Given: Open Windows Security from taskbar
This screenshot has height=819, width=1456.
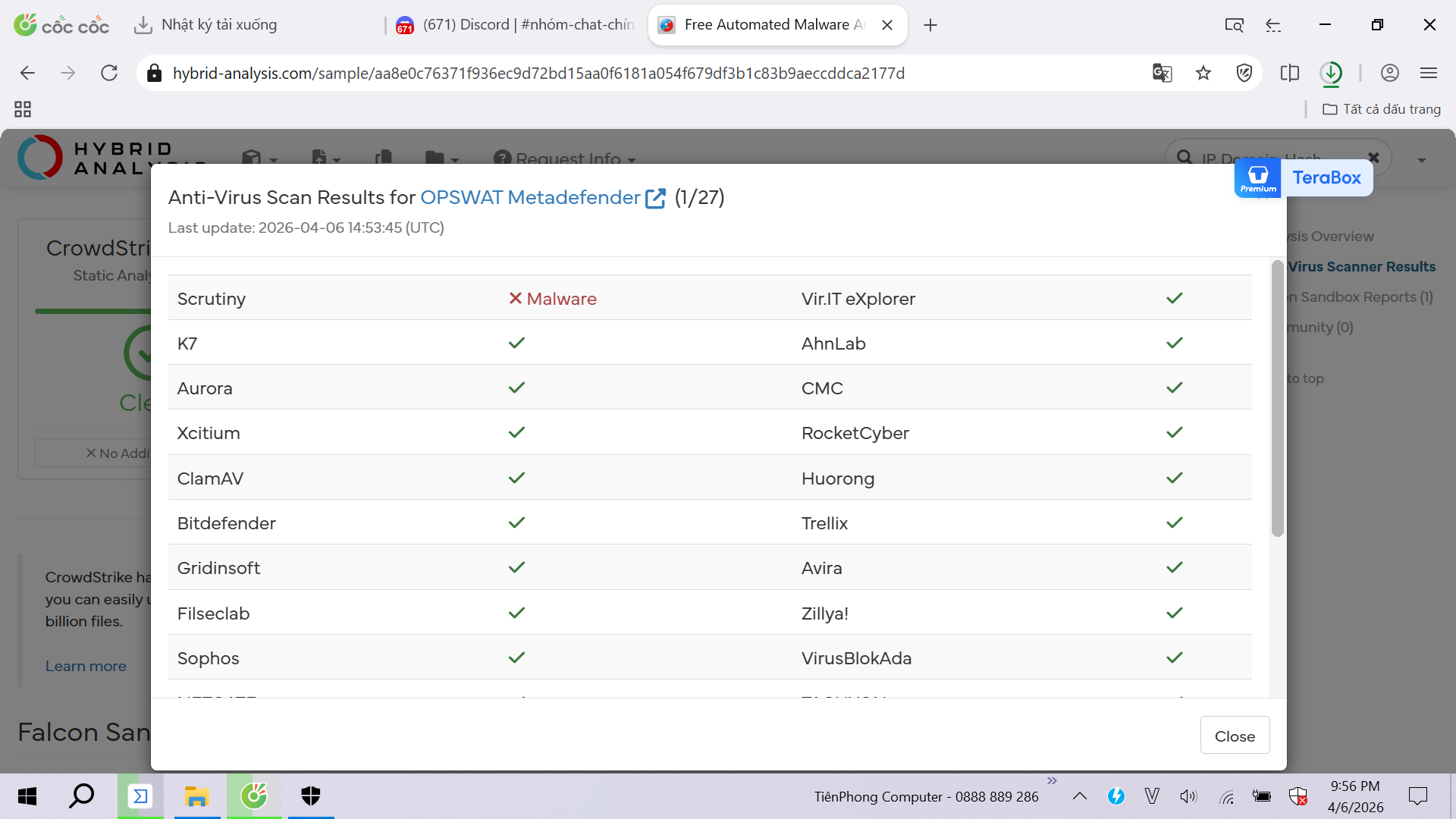Looking at the screenshot, I should [x=311, y=796].
